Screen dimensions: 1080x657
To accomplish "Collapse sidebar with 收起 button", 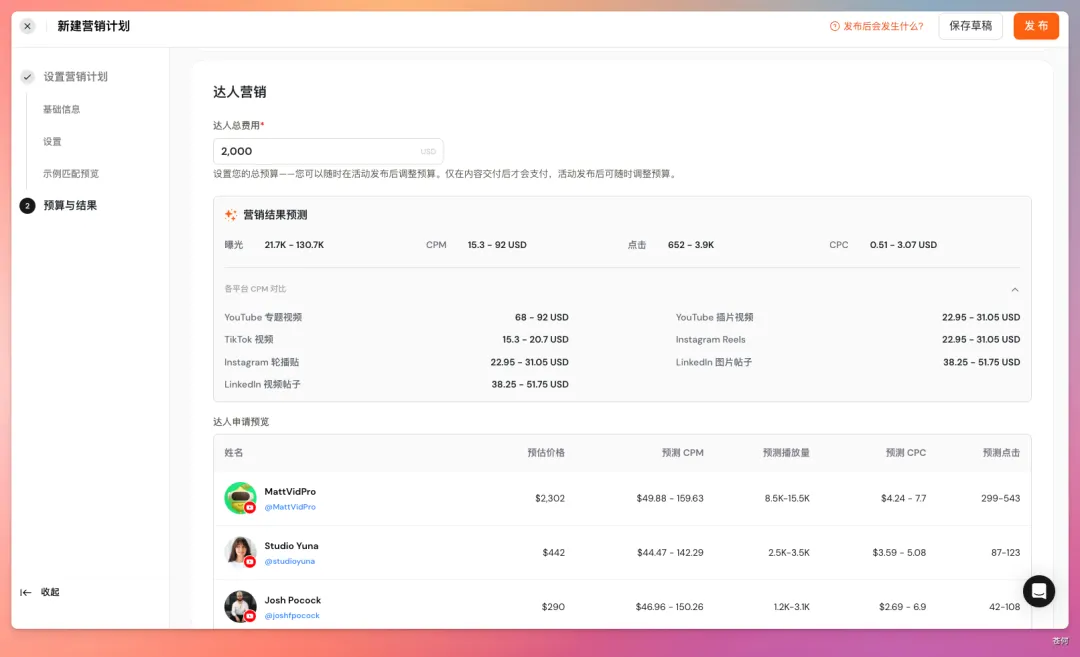I will (50, 592).
